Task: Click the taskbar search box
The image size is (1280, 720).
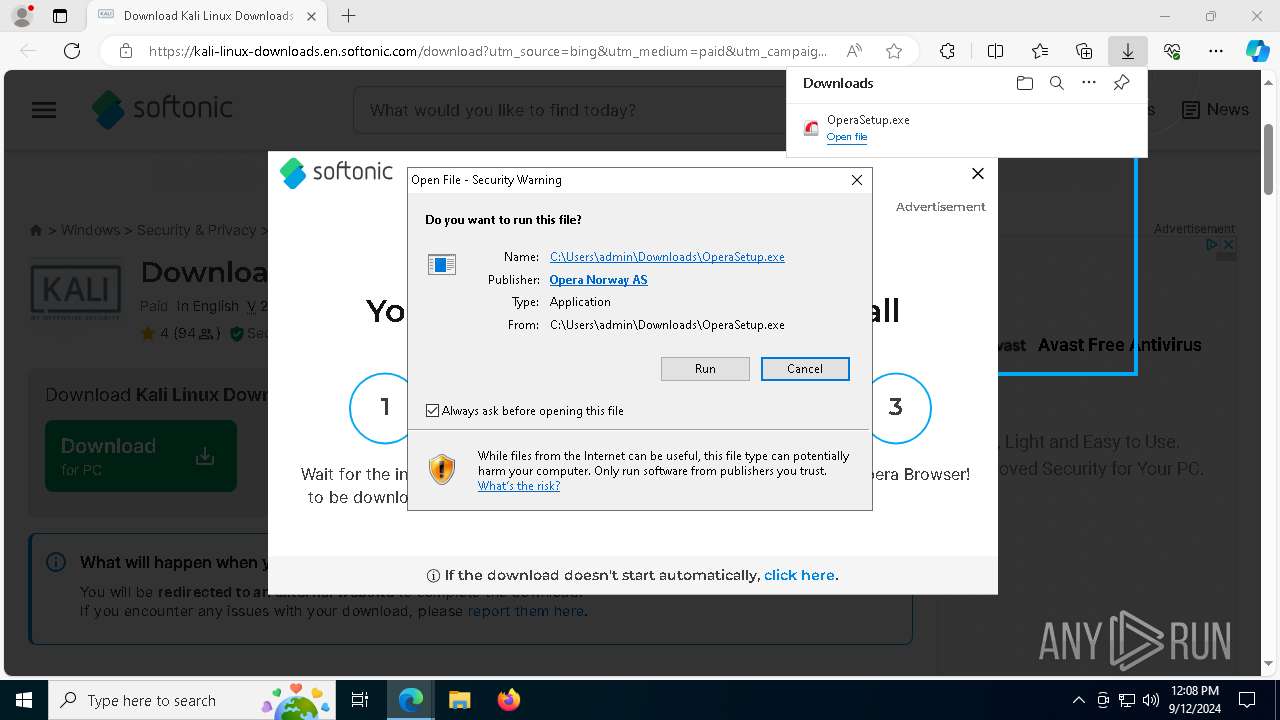Action: pos(190,700)
